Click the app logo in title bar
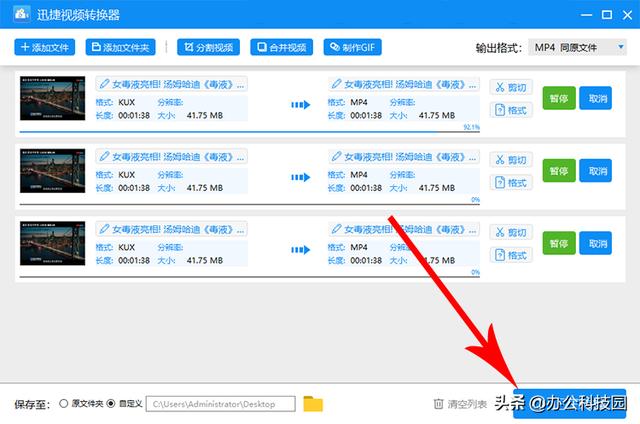 pyautogui.click(x=21, y=14)
